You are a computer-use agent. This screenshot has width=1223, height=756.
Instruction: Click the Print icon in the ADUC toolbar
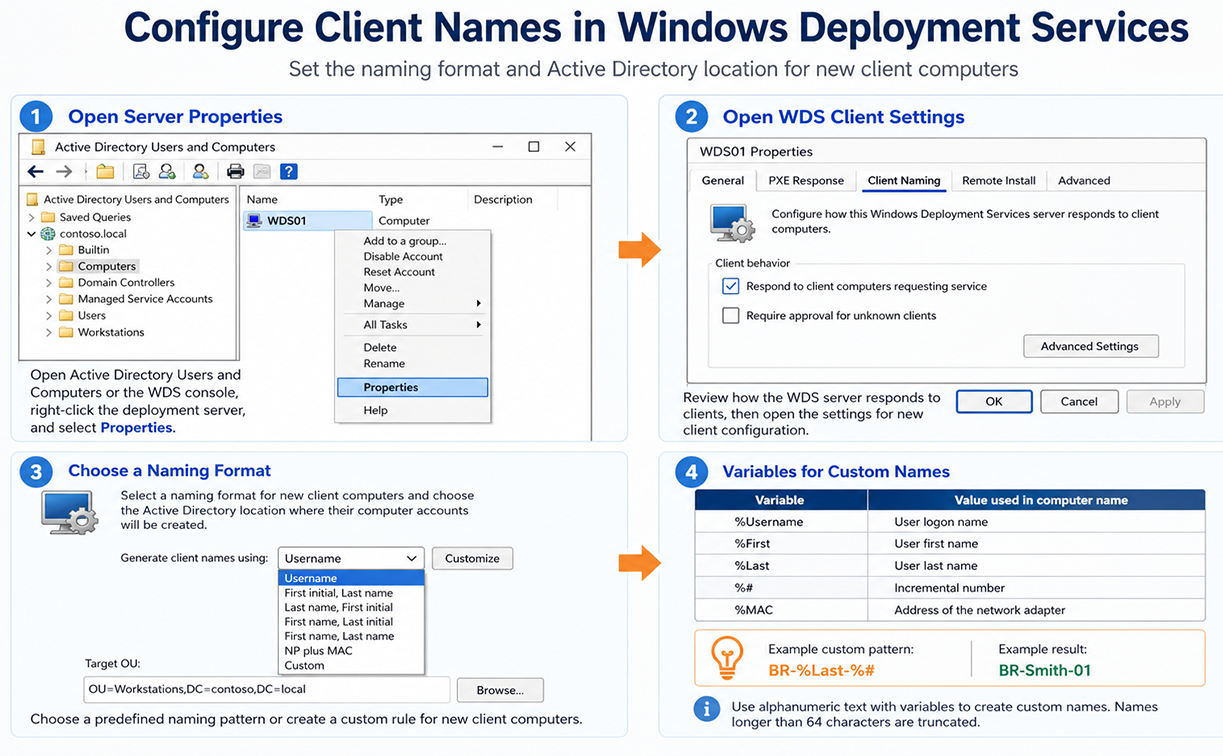point(236,171)
